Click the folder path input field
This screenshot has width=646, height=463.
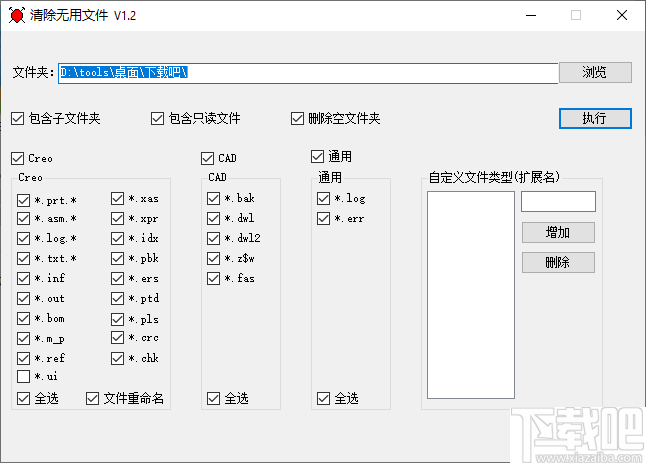click(308, 73)
